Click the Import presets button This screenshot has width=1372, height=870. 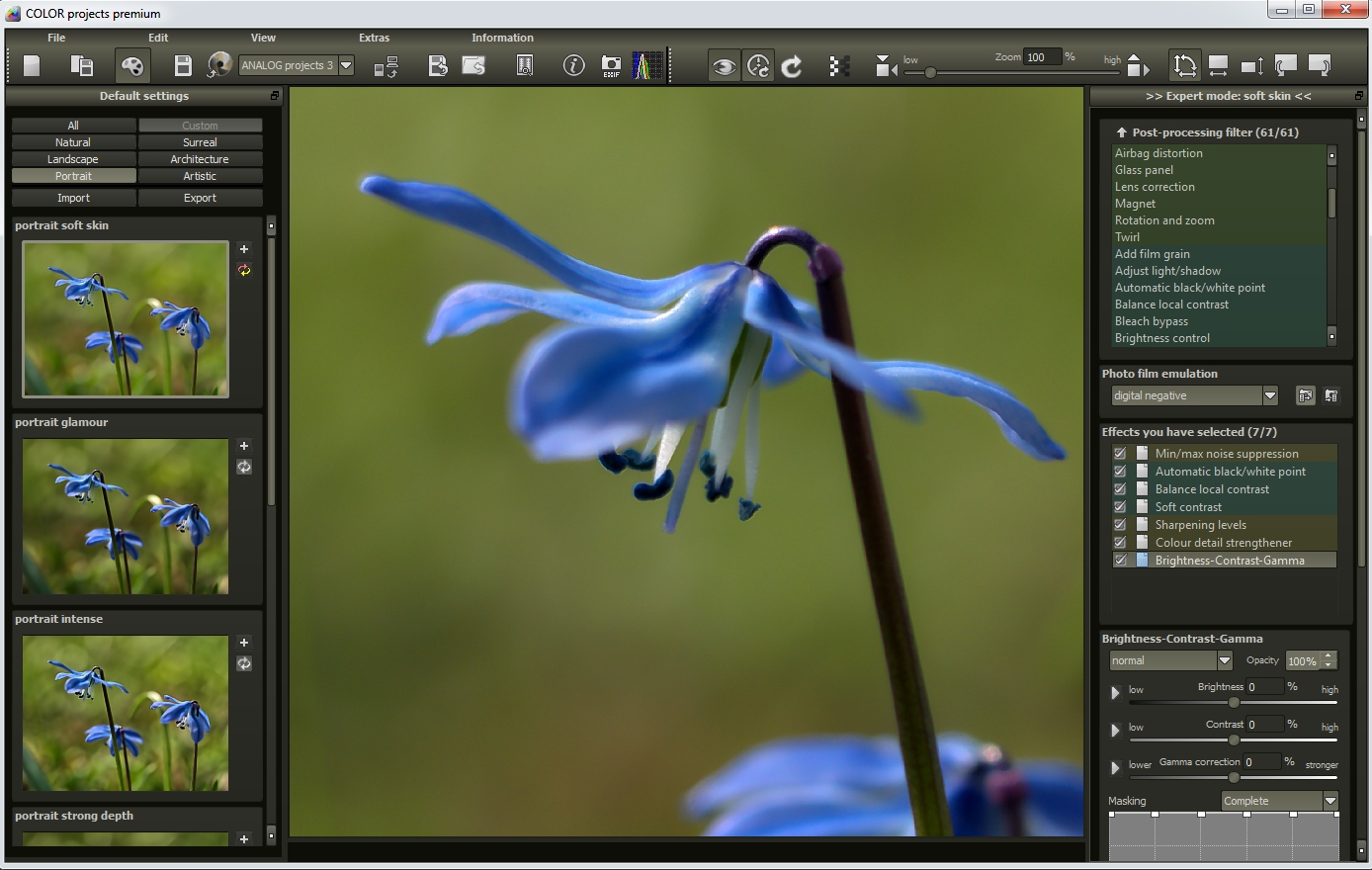[73, 198]
